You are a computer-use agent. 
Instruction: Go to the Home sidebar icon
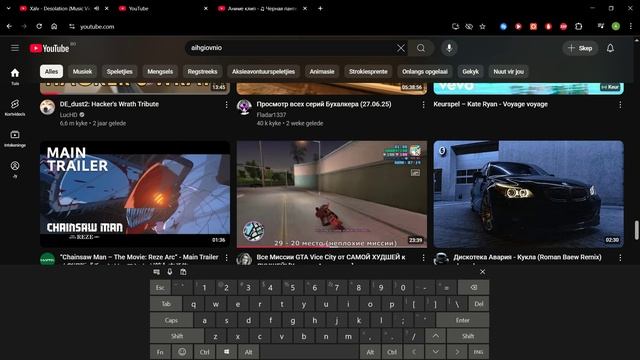15,76
